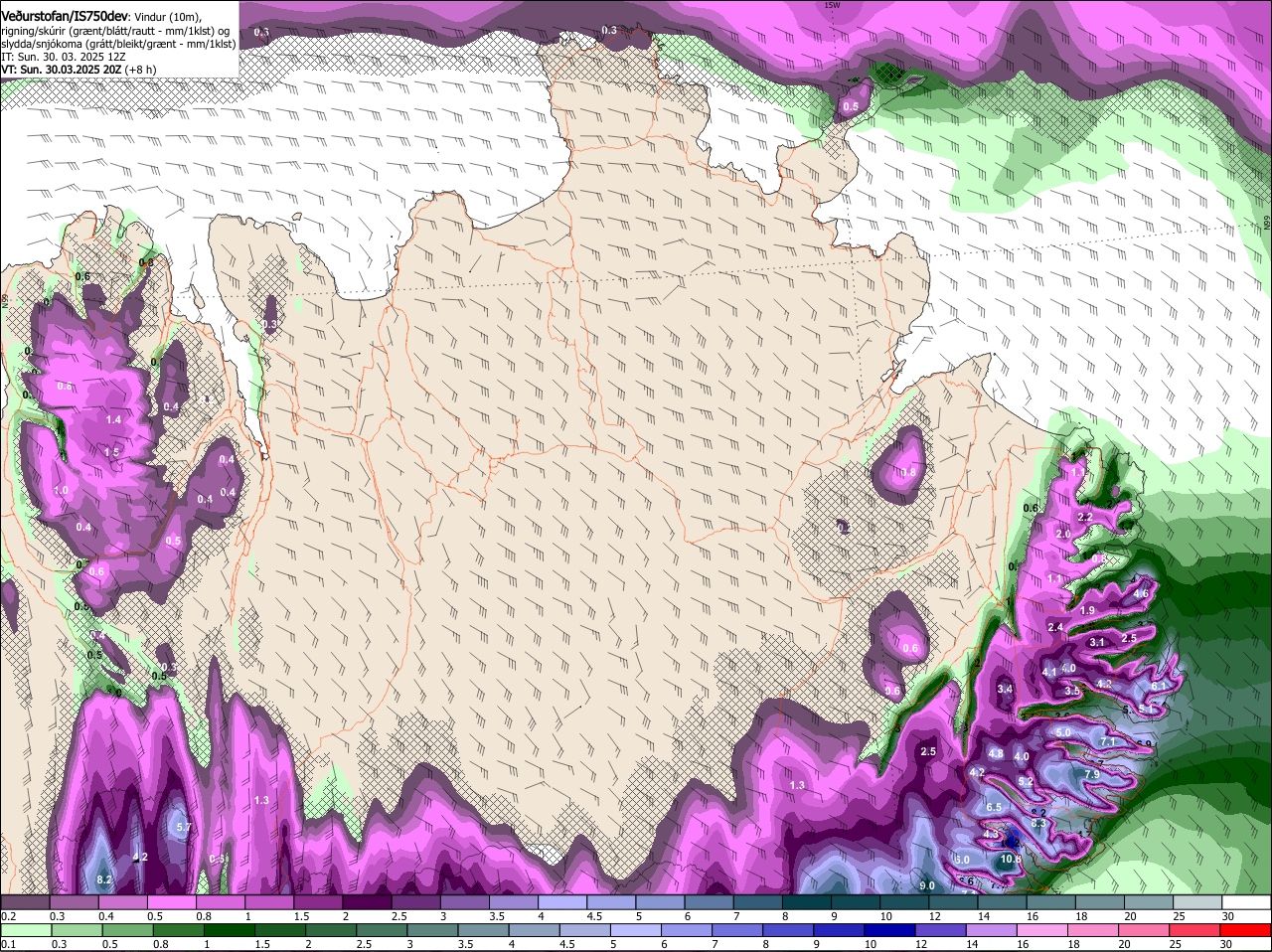Click the lavender snow legend swatch labeled 4
This screenshot has width=1272, height=952.
(561, 902)
